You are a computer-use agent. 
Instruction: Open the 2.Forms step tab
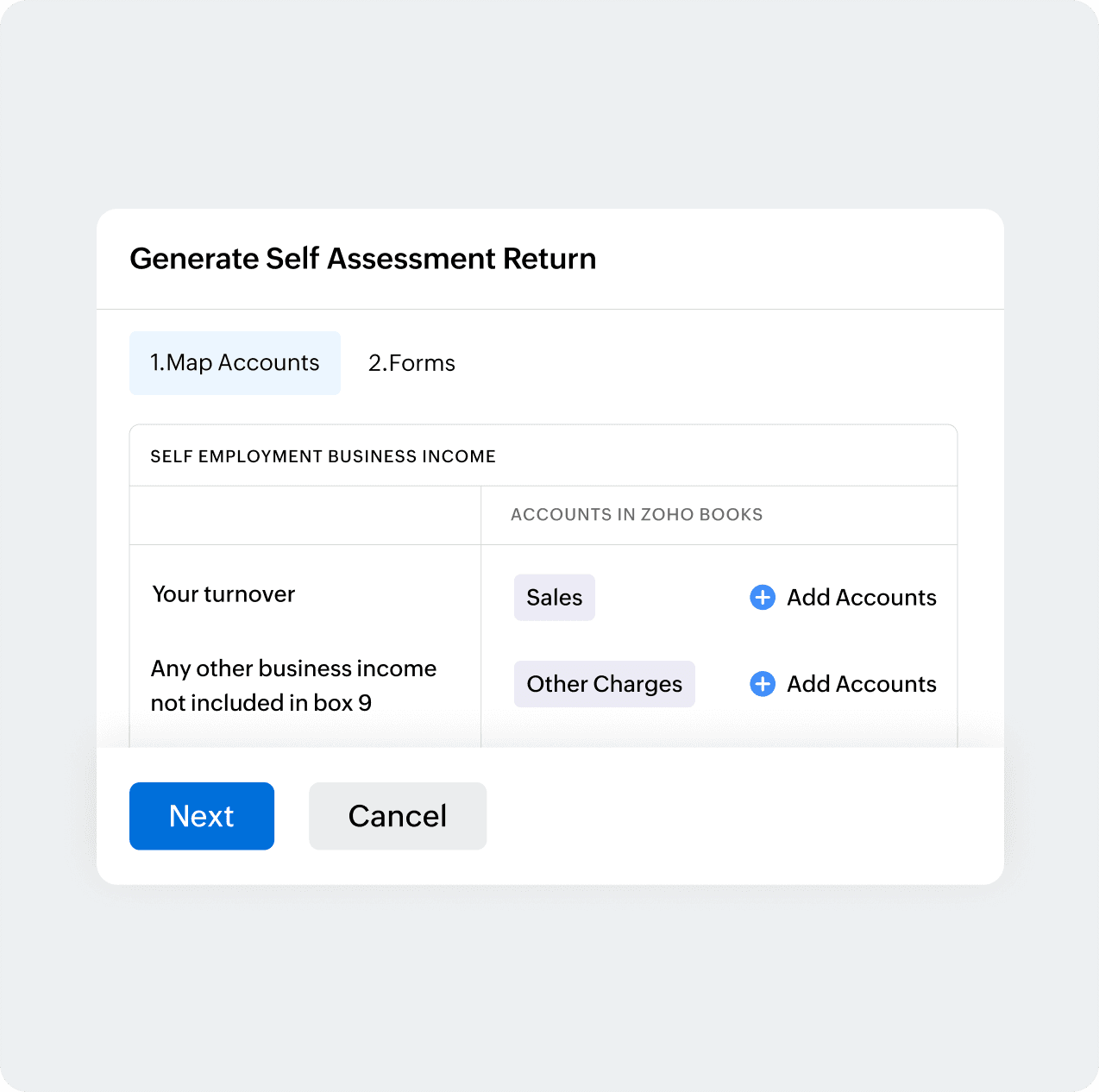[x=411, y=363]
